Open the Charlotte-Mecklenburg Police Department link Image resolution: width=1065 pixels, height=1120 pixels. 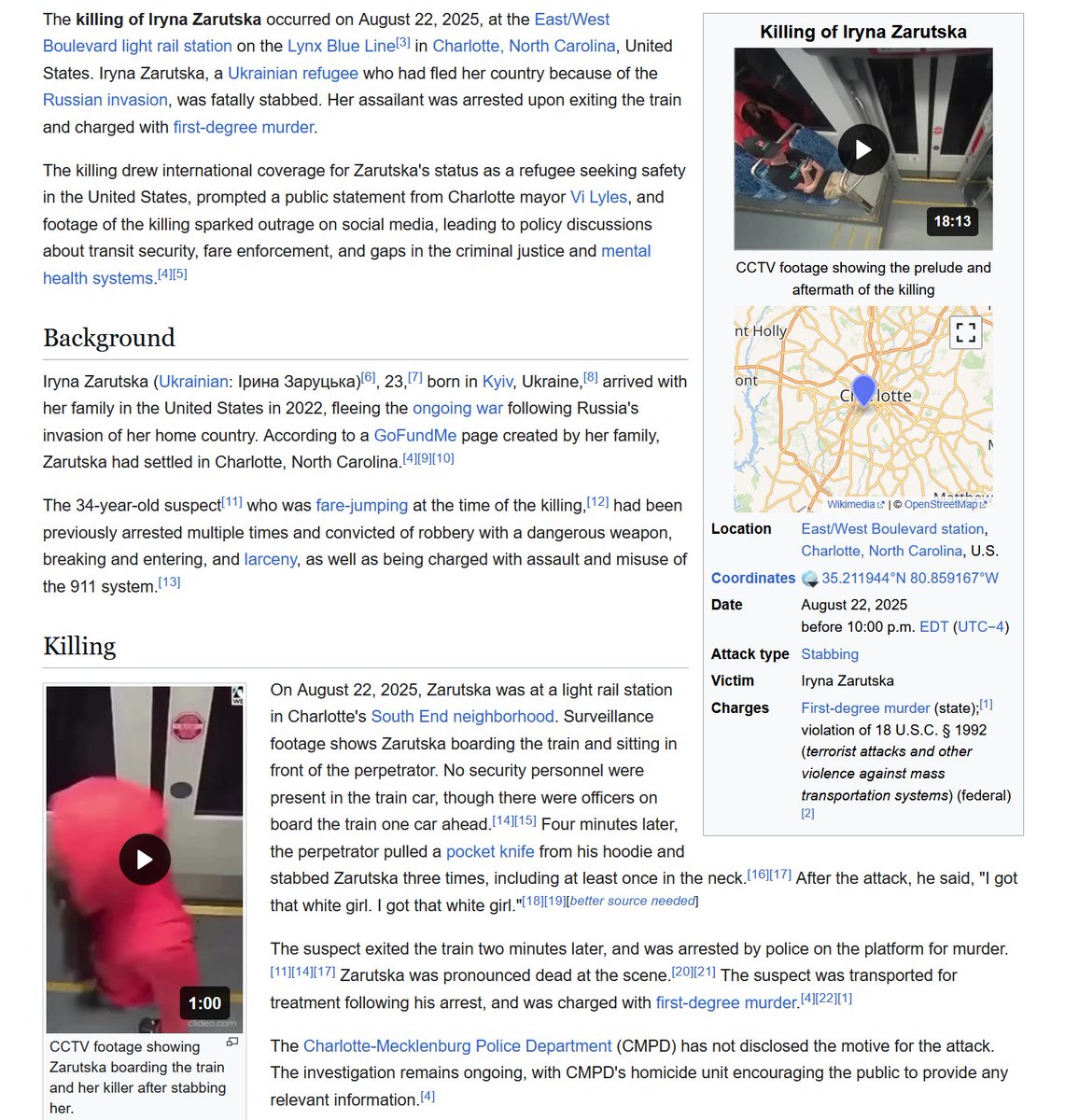point(457,1045)
